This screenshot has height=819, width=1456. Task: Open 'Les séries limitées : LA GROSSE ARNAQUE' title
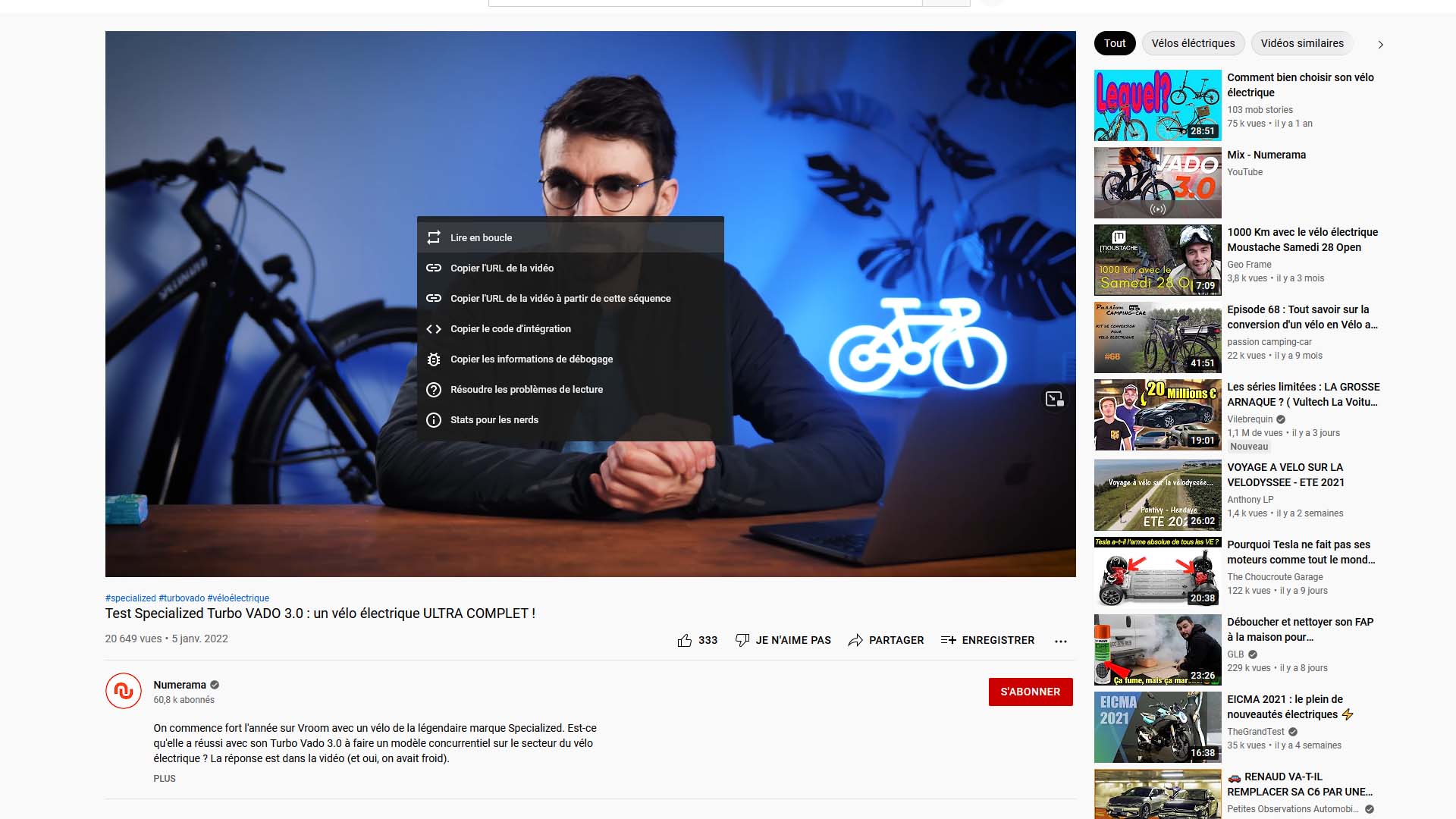tap(1303, 394)
